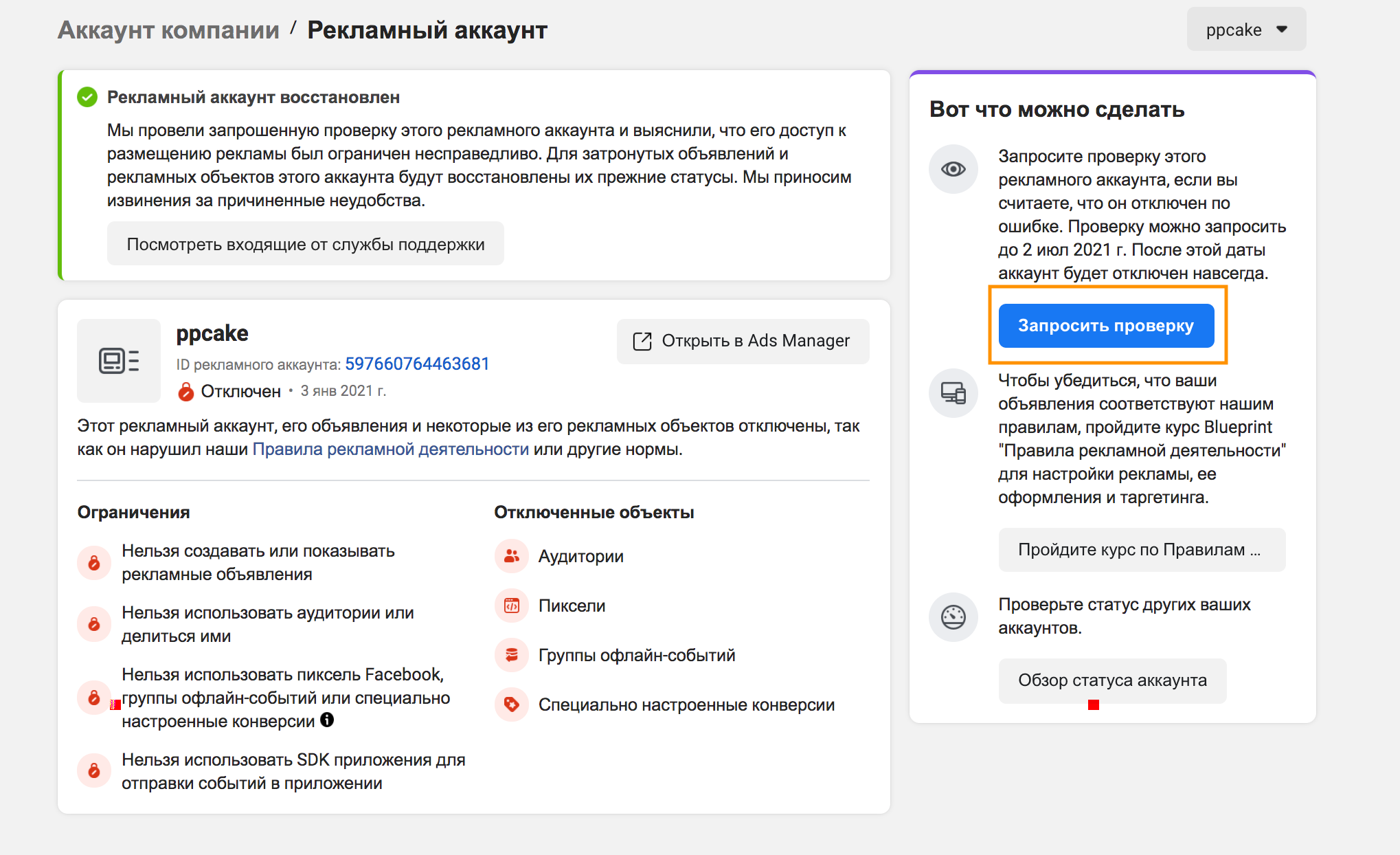Click the Рекламный аккаунт page title

427,30
